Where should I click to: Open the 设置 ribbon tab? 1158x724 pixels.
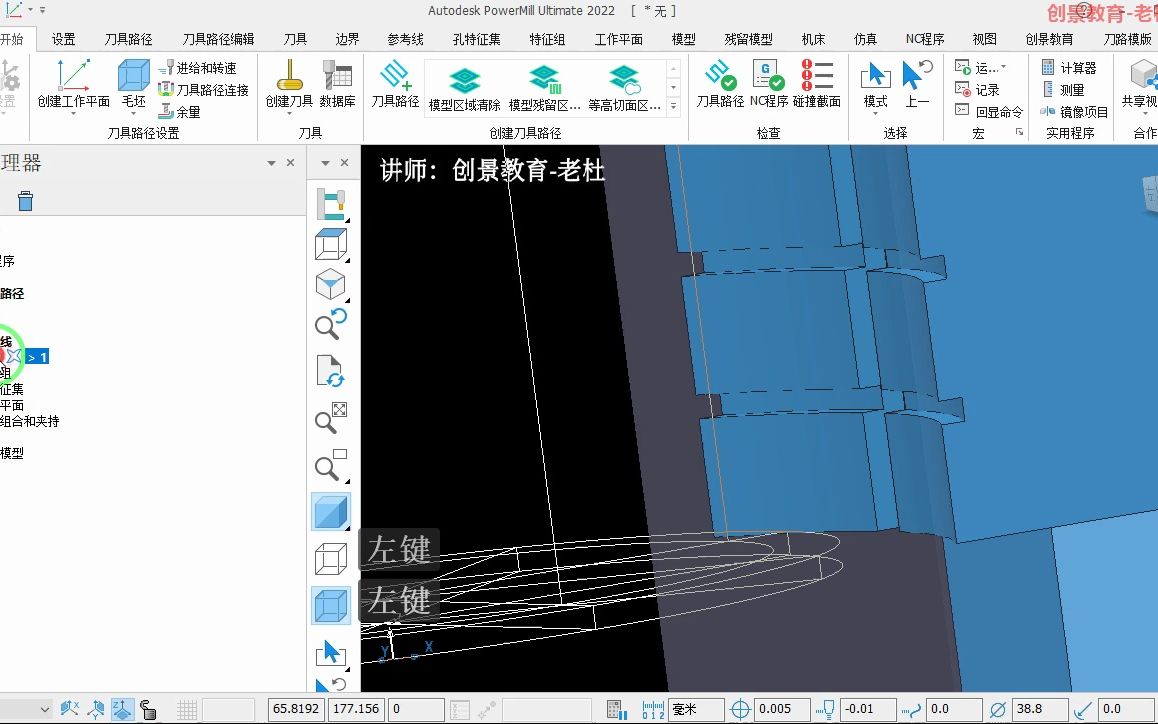64,39
